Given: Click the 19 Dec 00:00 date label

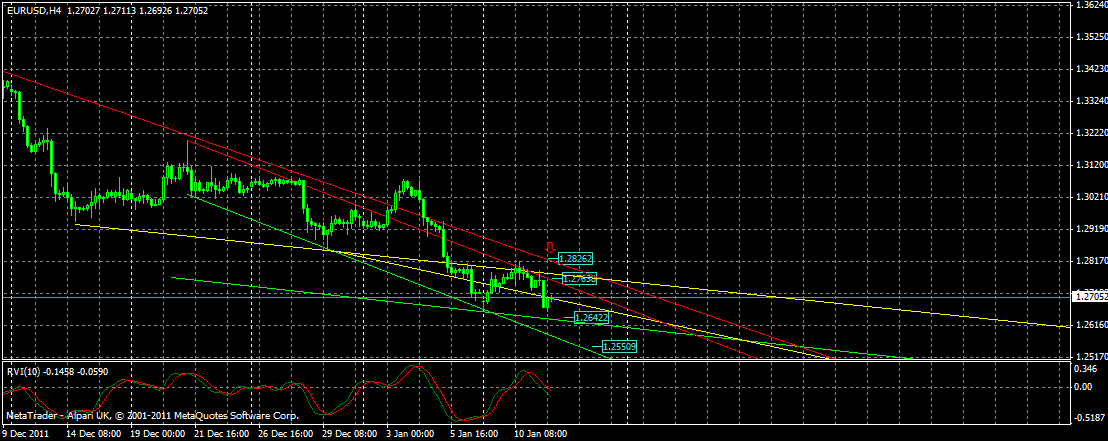Looking at the screenshot, I should coord(157,433).
